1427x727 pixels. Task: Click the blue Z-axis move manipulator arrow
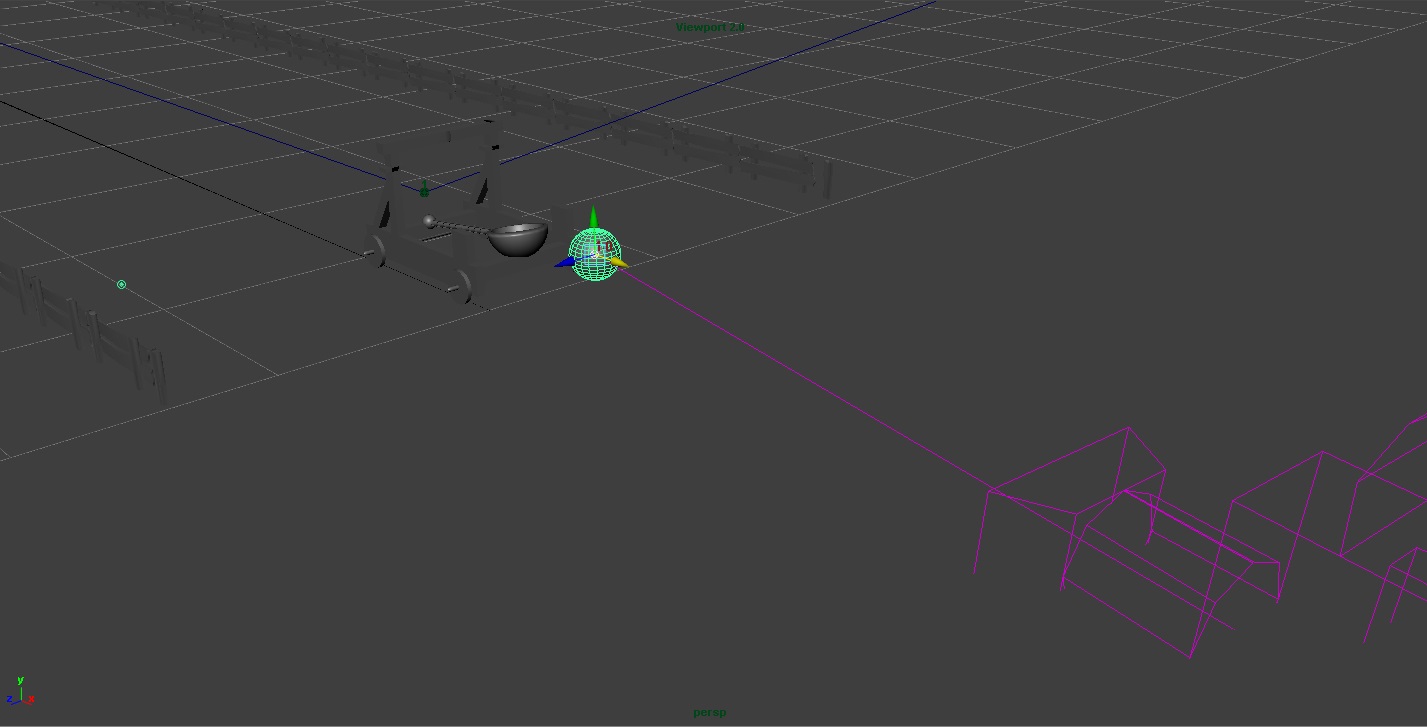click(x=564, y=263)
